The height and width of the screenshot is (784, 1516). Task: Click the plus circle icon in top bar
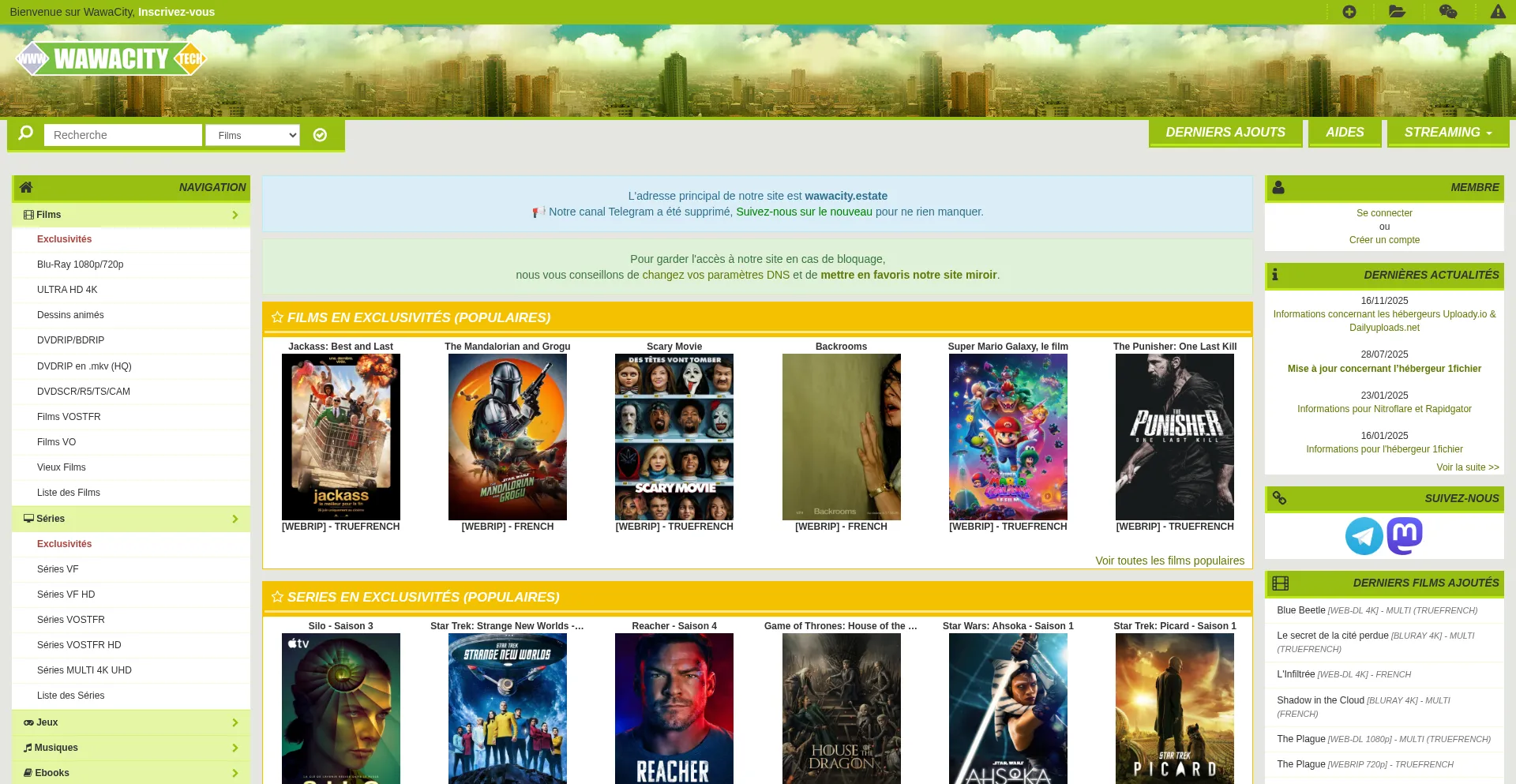1349,12
